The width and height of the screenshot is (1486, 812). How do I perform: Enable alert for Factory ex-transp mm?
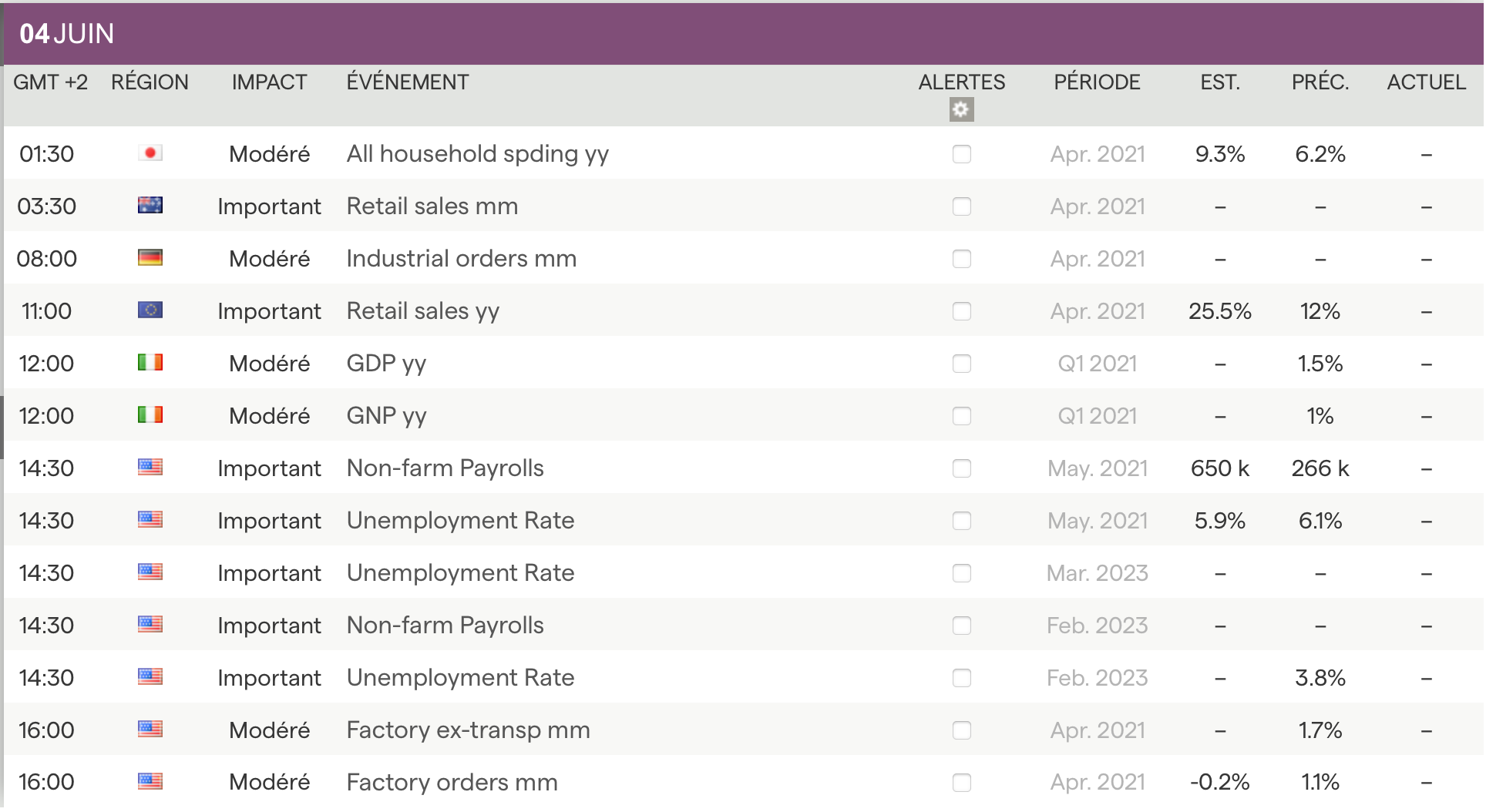[x=961, y=730]
